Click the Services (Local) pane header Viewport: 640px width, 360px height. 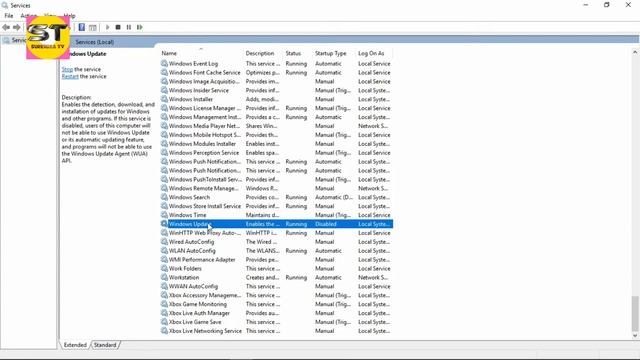pyautogui.click(x=94, y=42)
